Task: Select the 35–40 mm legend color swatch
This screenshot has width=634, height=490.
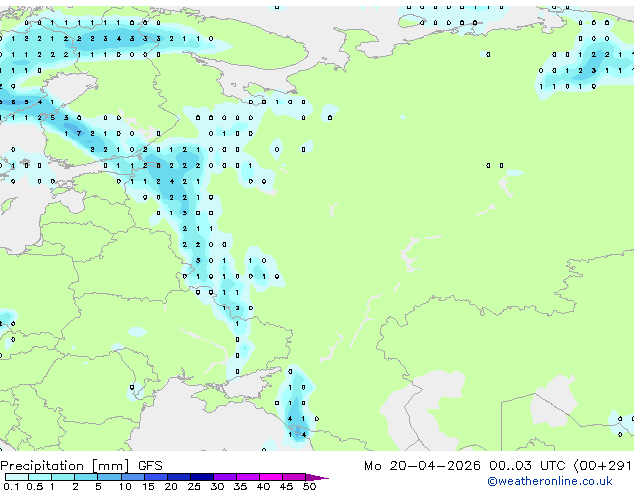Action: pos(247,477)
